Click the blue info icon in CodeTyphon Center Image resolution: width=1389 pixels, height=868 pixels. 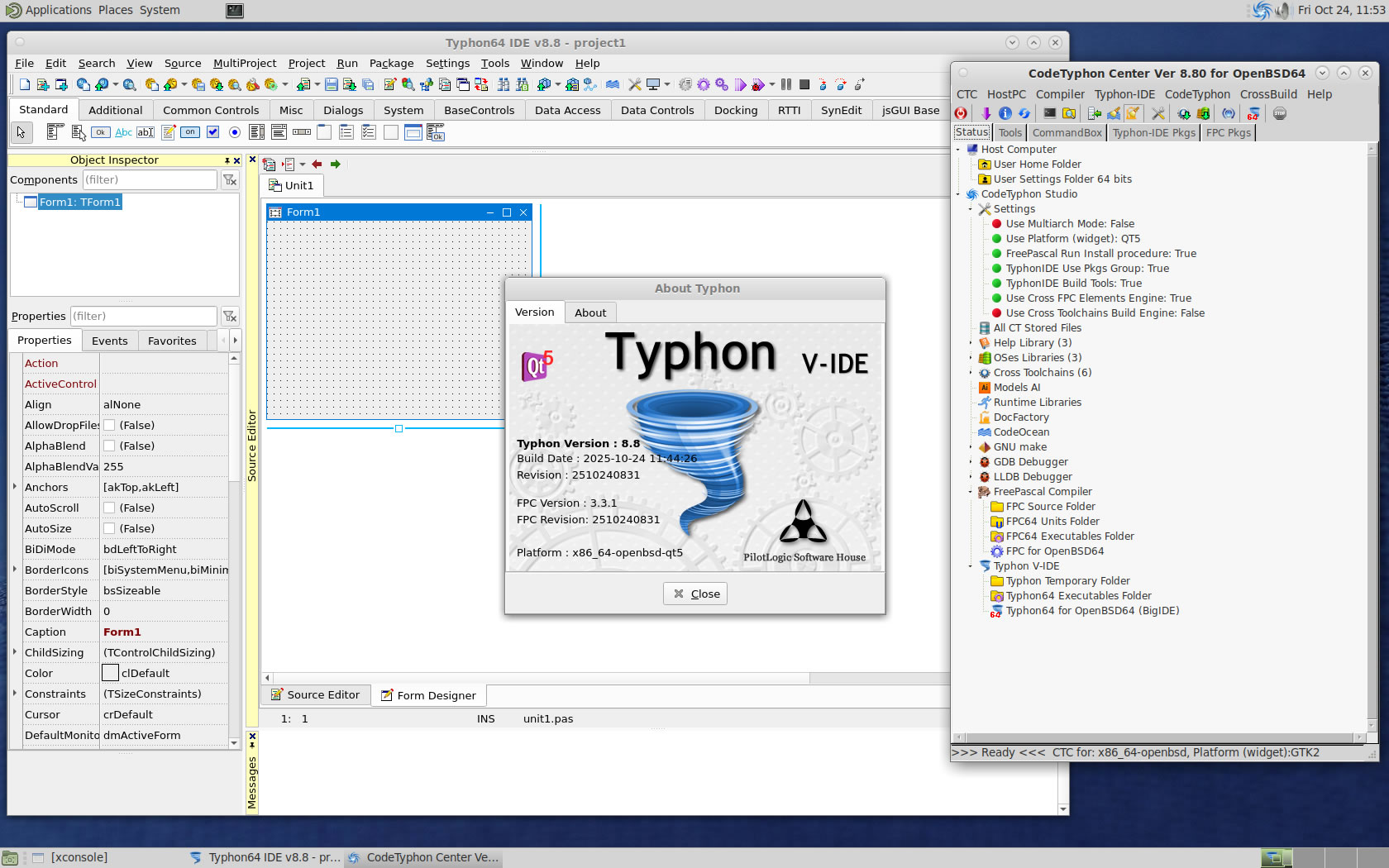pyautogui.click(x=1005, y=113)
